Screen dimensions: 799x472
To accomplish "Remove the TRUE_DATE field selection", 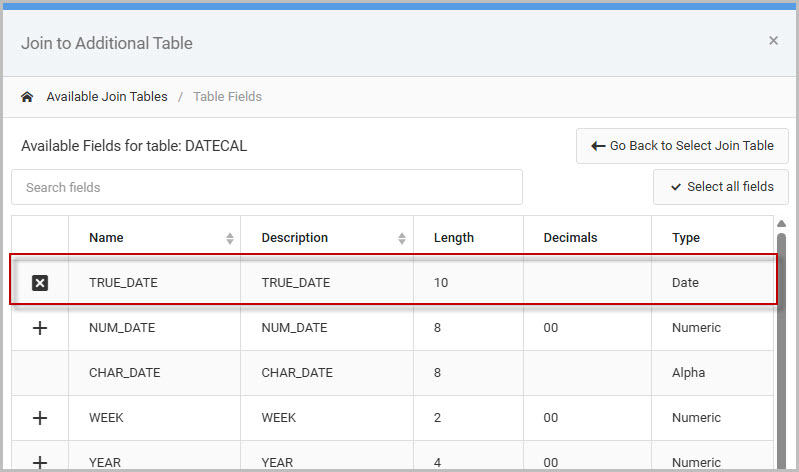I will pyautogui.click(x=40, y=283).
